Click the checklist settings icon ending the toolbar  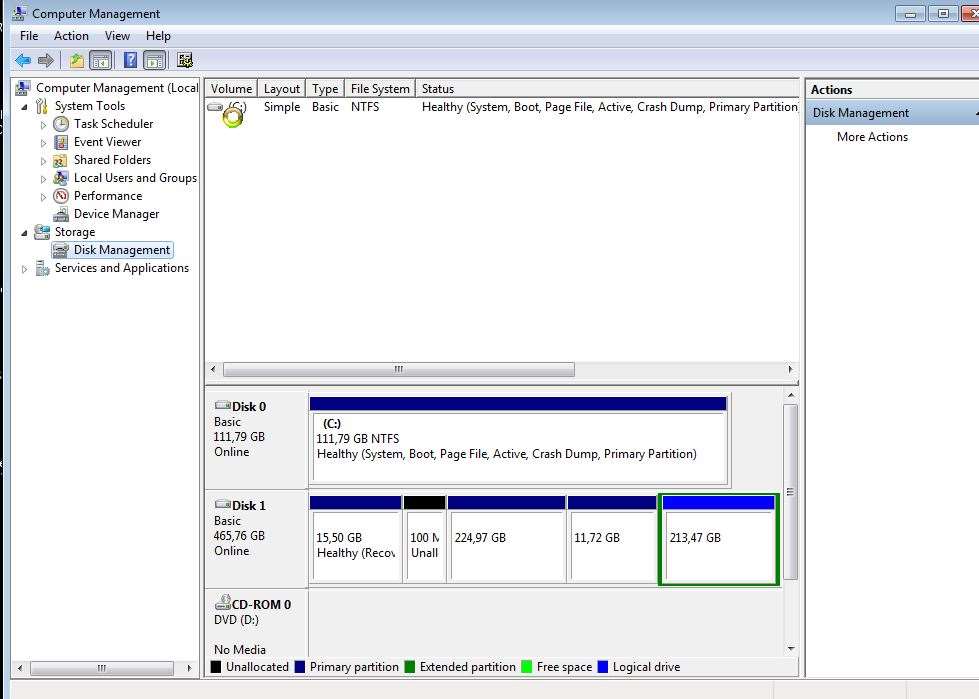(x=185, y=60)
